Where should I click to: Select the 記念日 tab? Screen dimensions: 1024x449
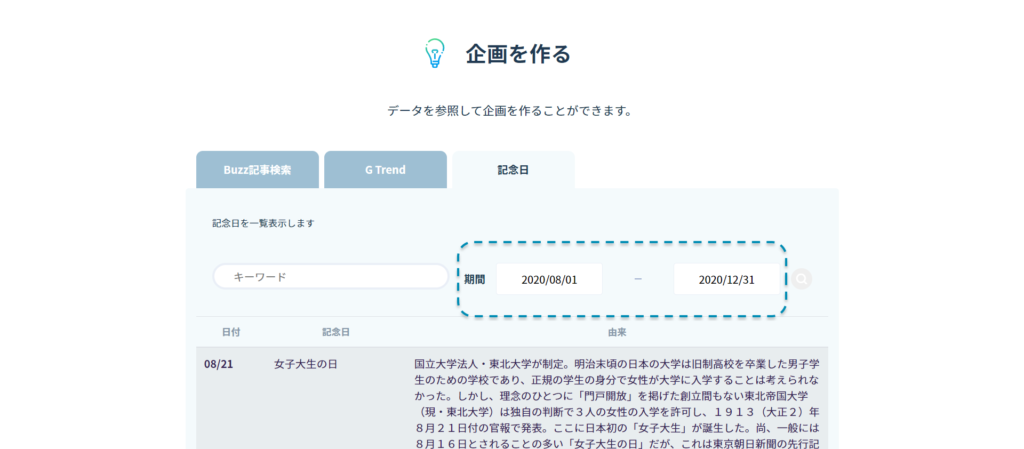[x=513, y=170]
